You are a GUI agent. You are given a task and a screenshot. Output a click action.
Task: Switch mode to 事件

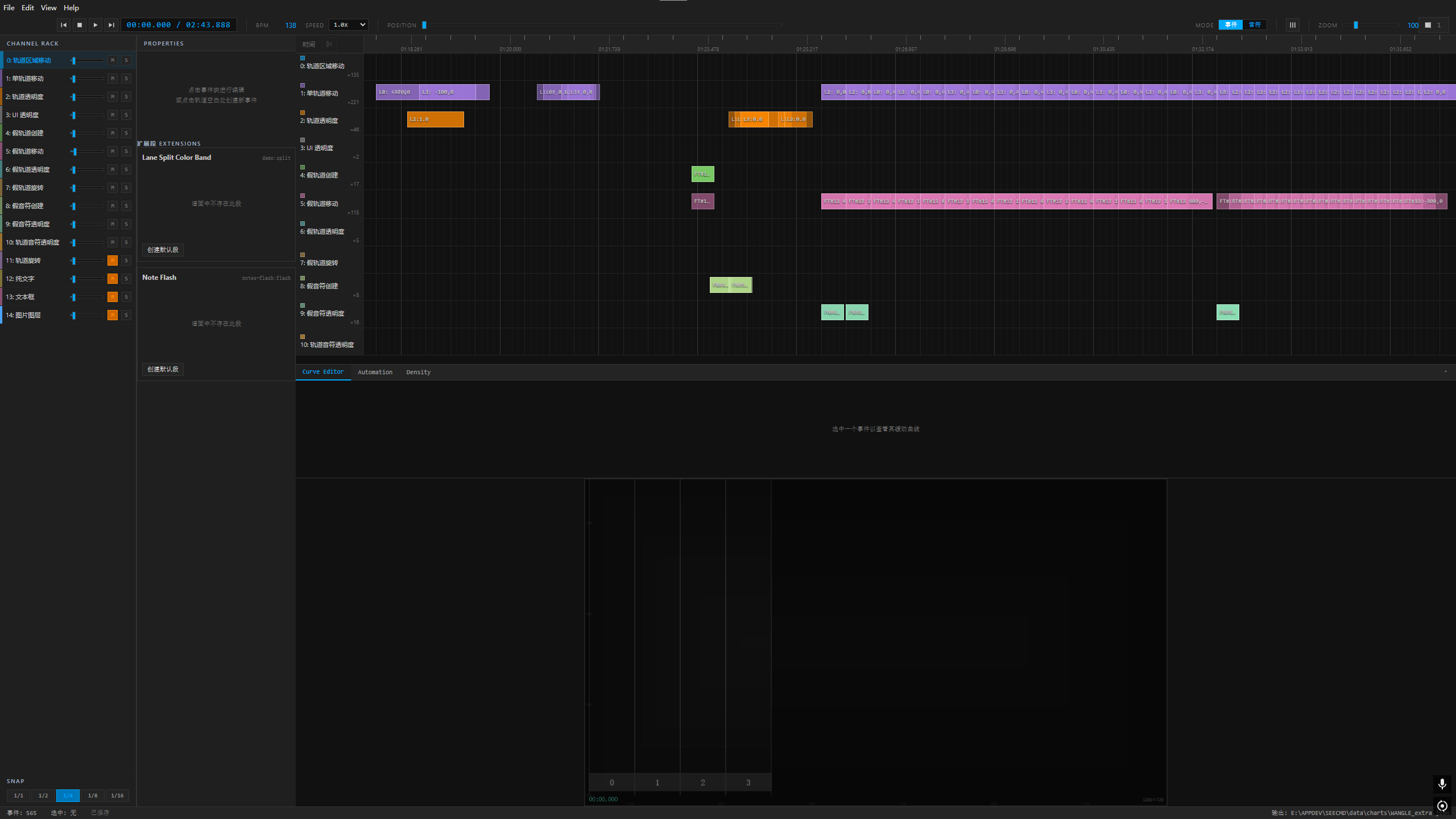(1231, 25)
